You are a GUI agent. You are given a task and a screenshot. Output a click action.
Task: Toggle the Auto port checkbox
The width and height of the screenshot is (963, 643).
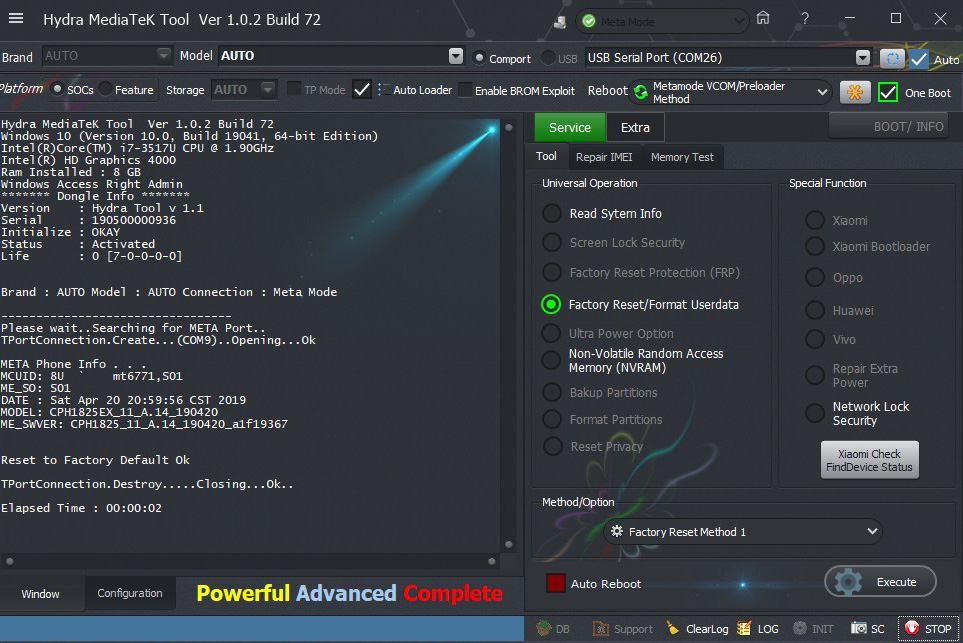tap(919, 59)
